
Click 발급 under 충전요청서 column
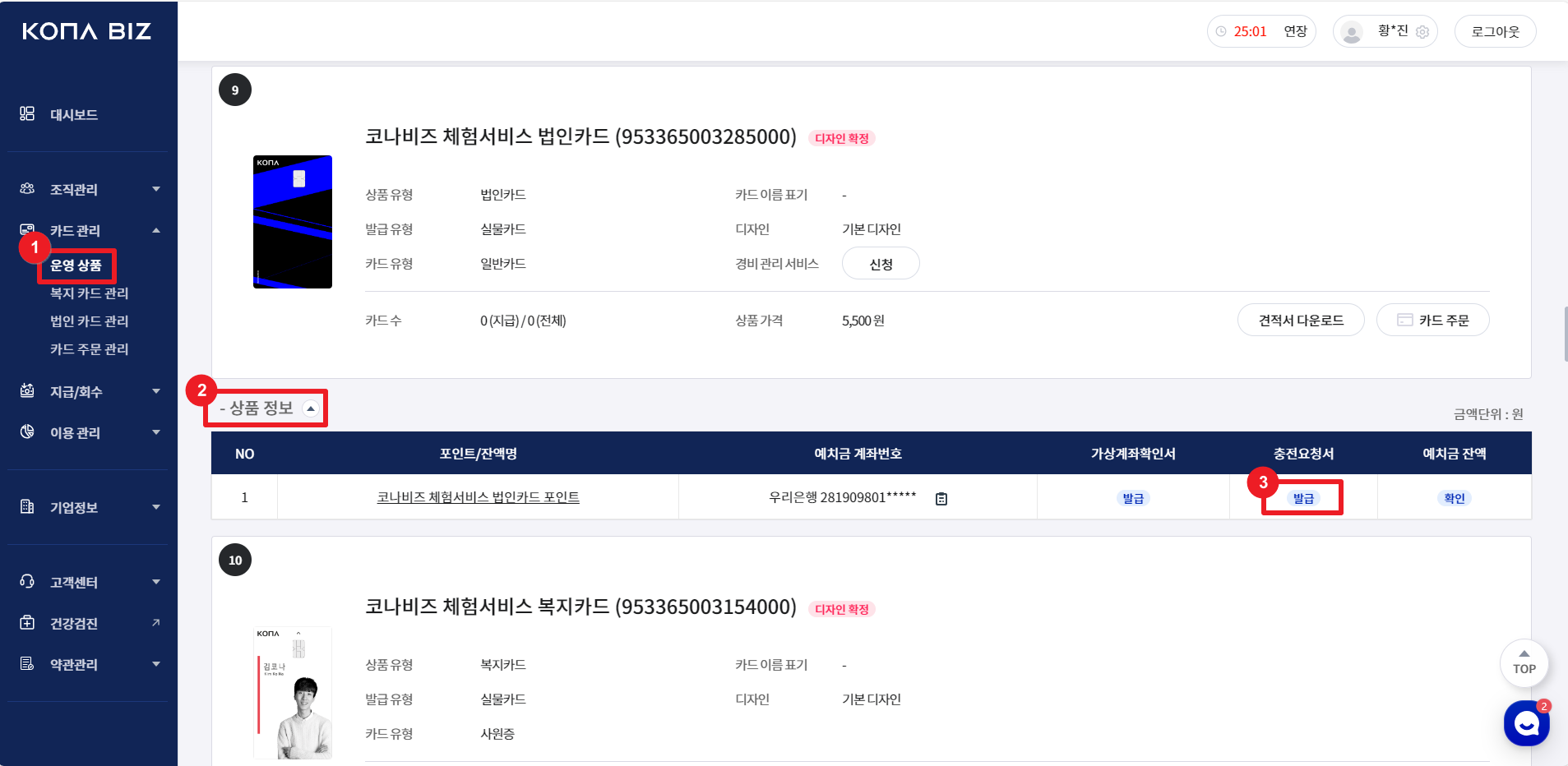click(1303, 498)
